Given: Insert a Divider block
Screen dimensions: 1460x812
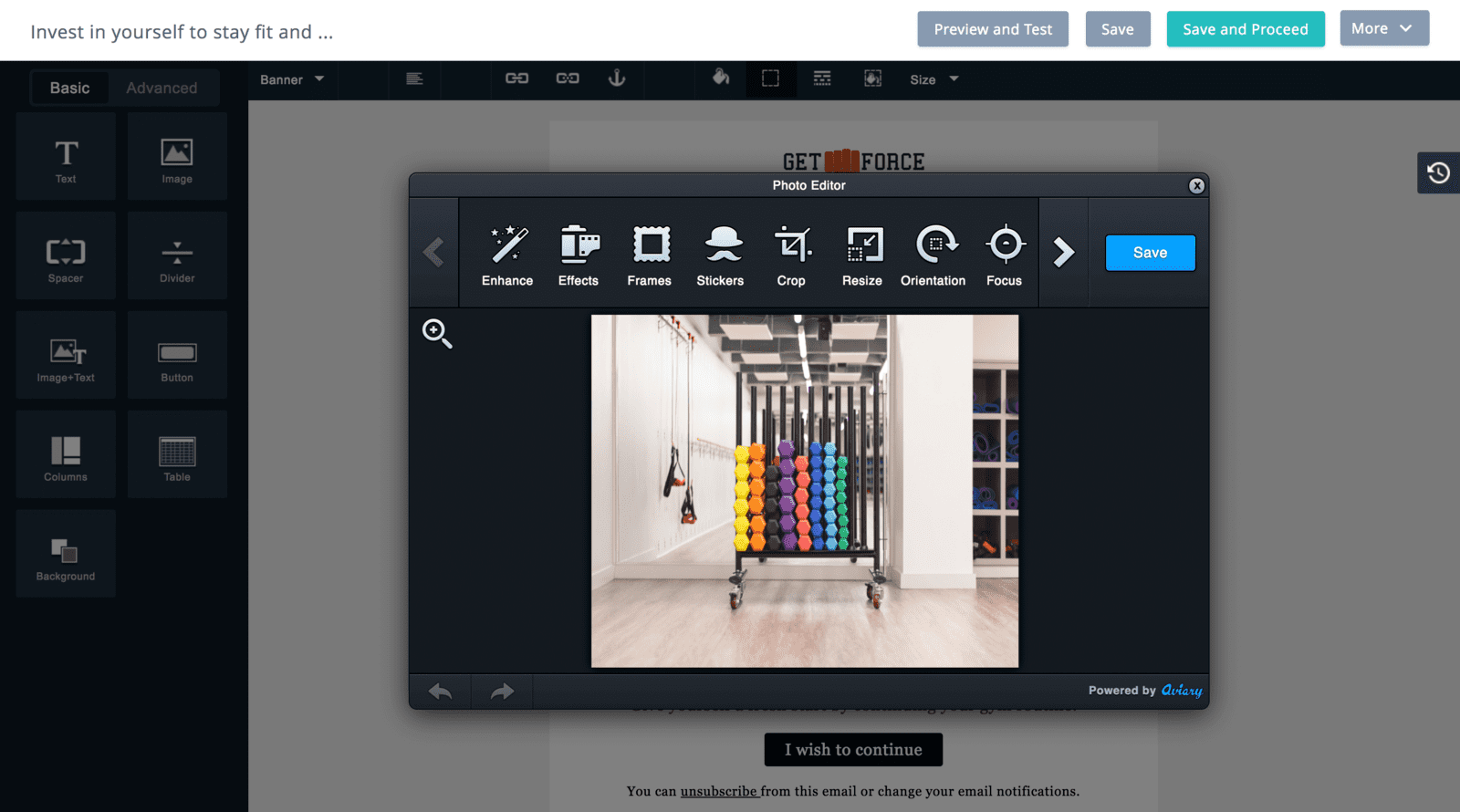Looking at the screenshot, I should (177, 256).
